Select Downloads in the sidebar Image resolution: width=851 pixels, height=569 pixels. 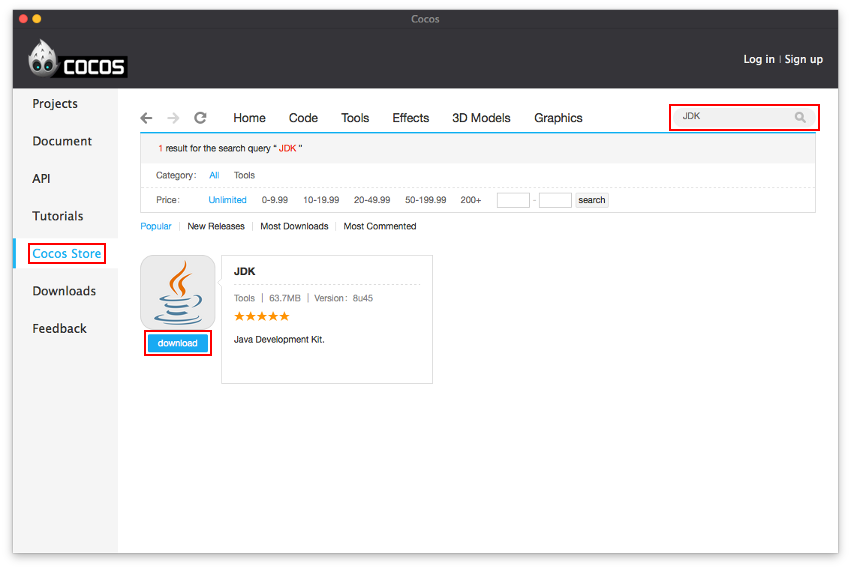(x=64, y=291)
